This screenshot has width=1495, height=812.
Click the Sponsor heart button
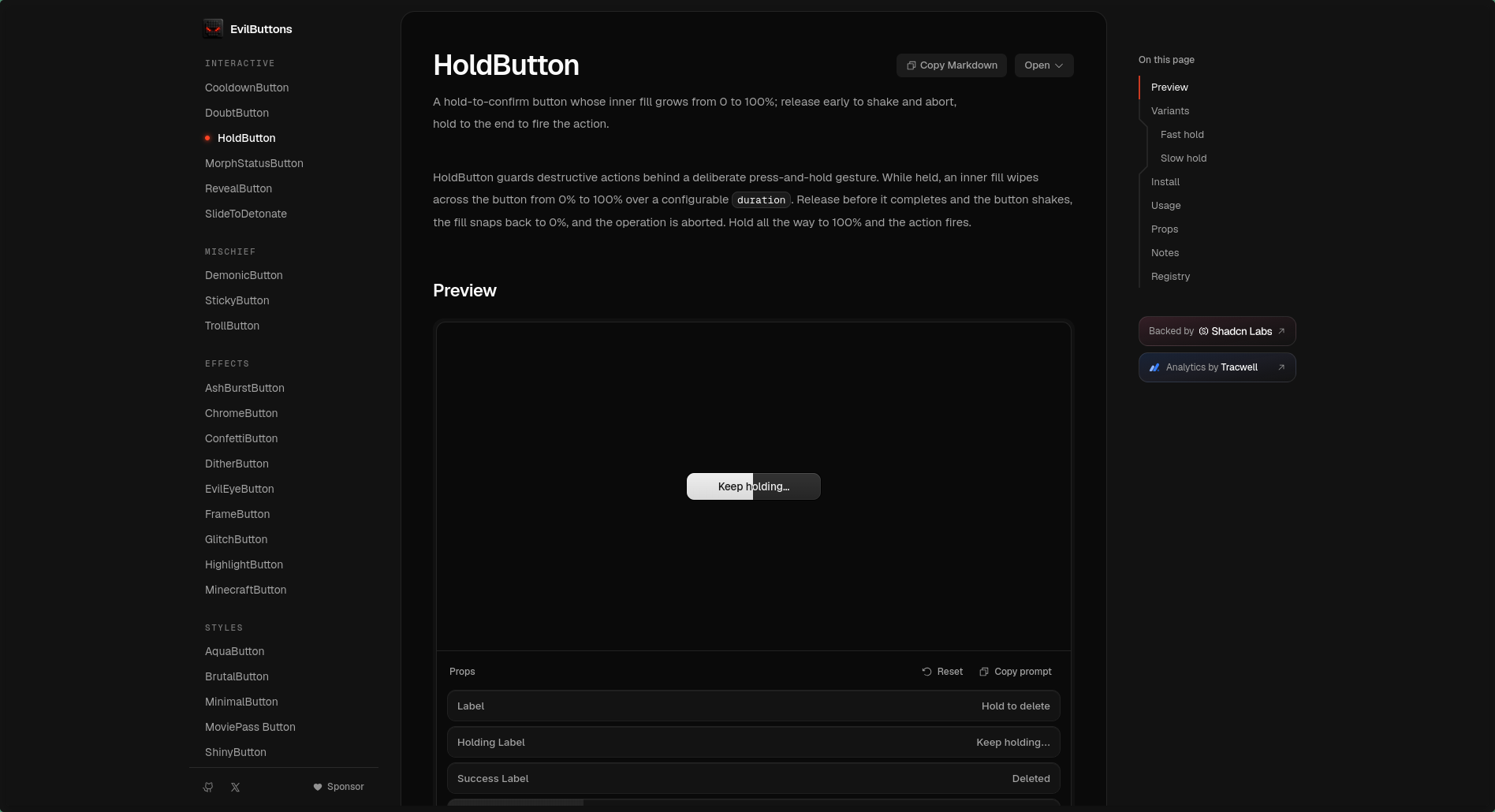(x=338, y=787)
